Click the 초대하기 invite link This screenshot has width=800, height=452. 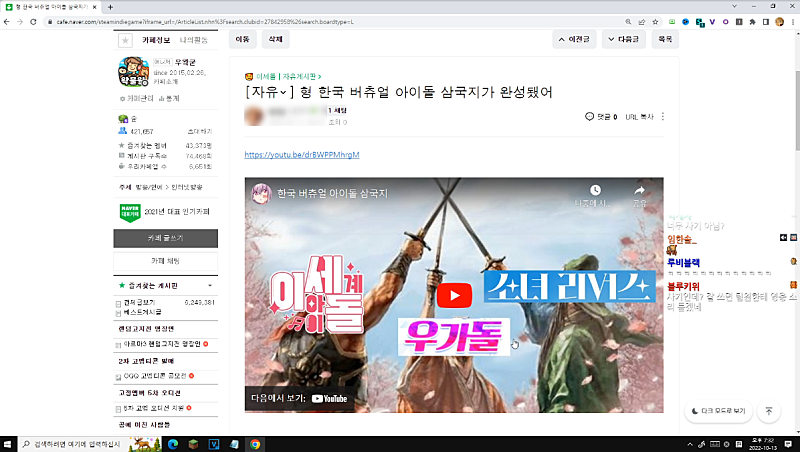coord(200,132)
